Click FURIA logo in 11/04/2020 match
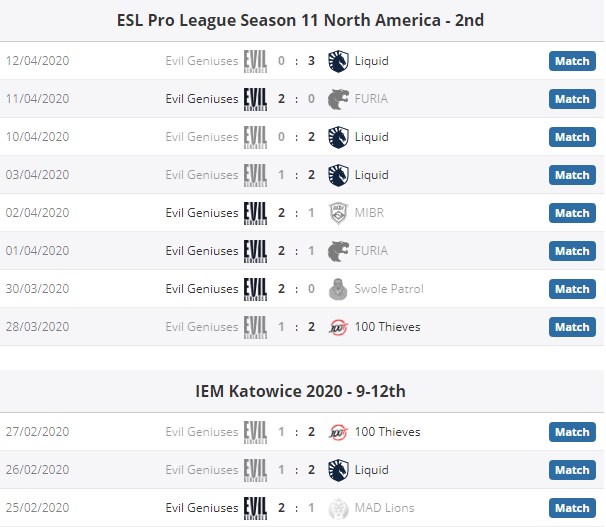Viewport: 606px width, 527px height. pos(339,99)
